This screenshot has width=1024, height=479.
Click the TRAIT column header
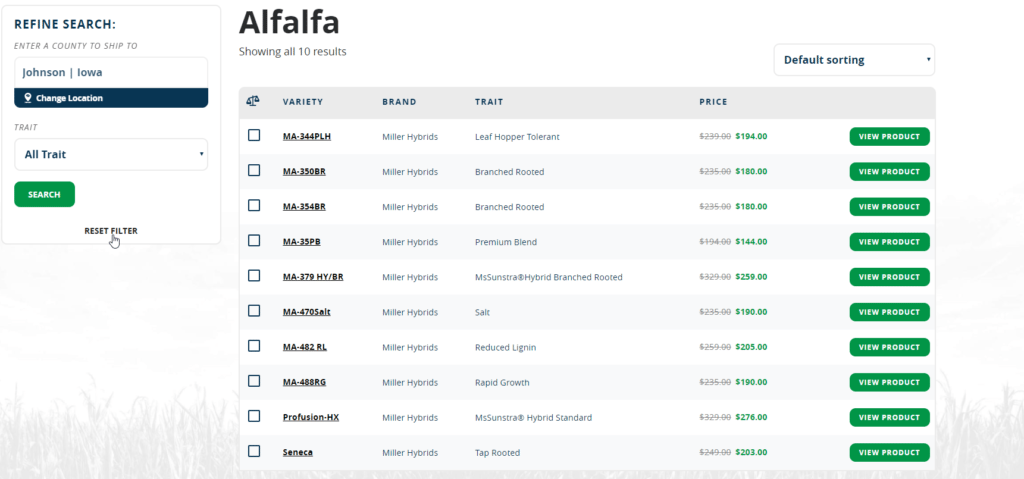[x=489, y=102]
